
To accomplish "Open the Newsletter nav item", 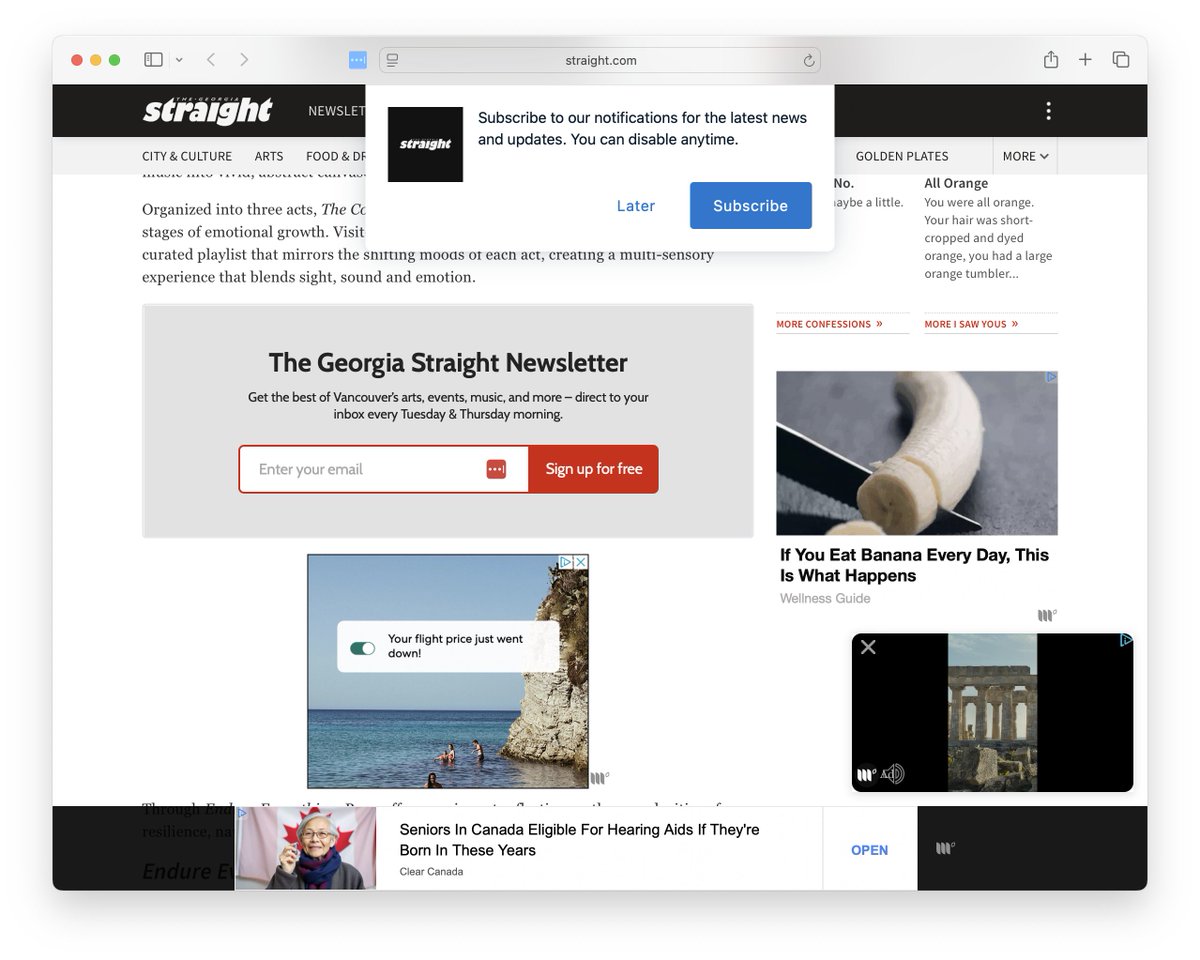I will (336, 111).
